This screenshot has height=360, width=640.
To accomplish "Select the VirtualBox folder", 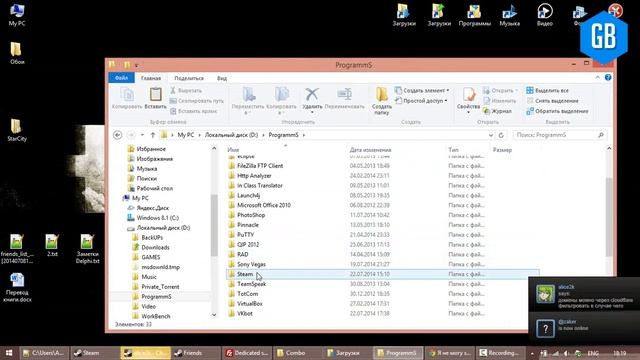I will (250, 303).
